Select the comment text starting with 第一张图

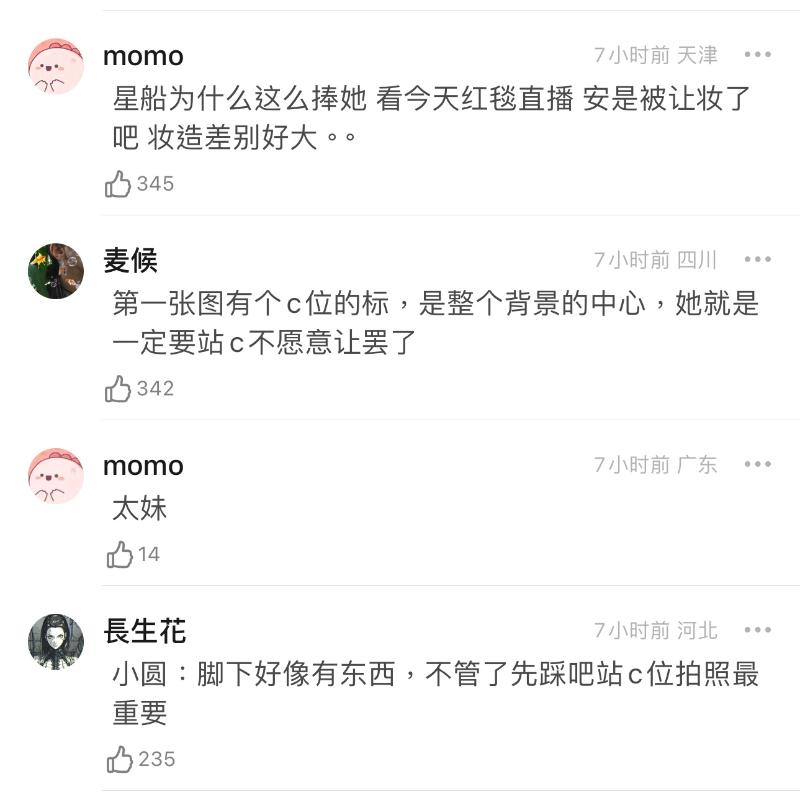(435, 322)
